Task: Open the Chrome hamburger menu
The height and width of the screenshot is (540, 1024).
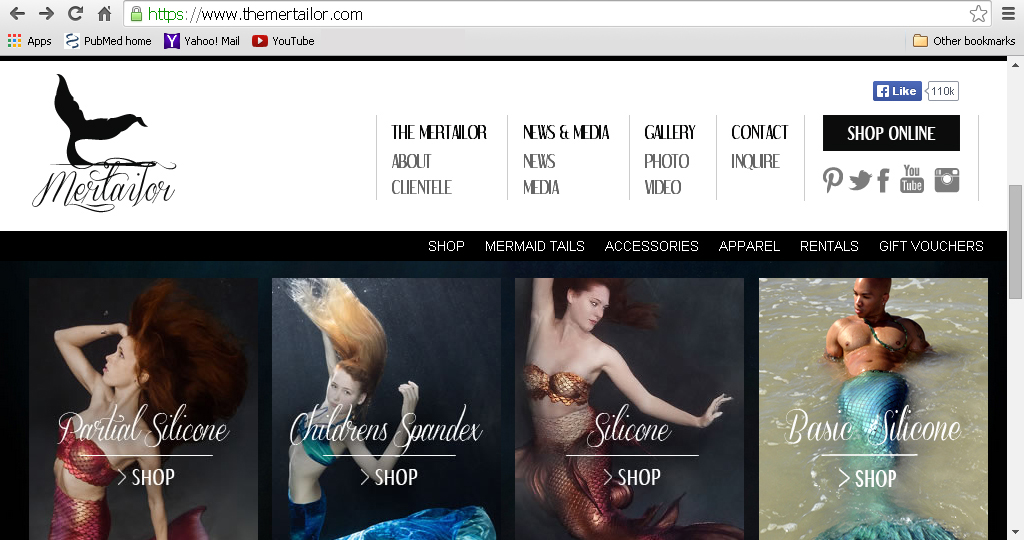Action: coord(1008,14)
